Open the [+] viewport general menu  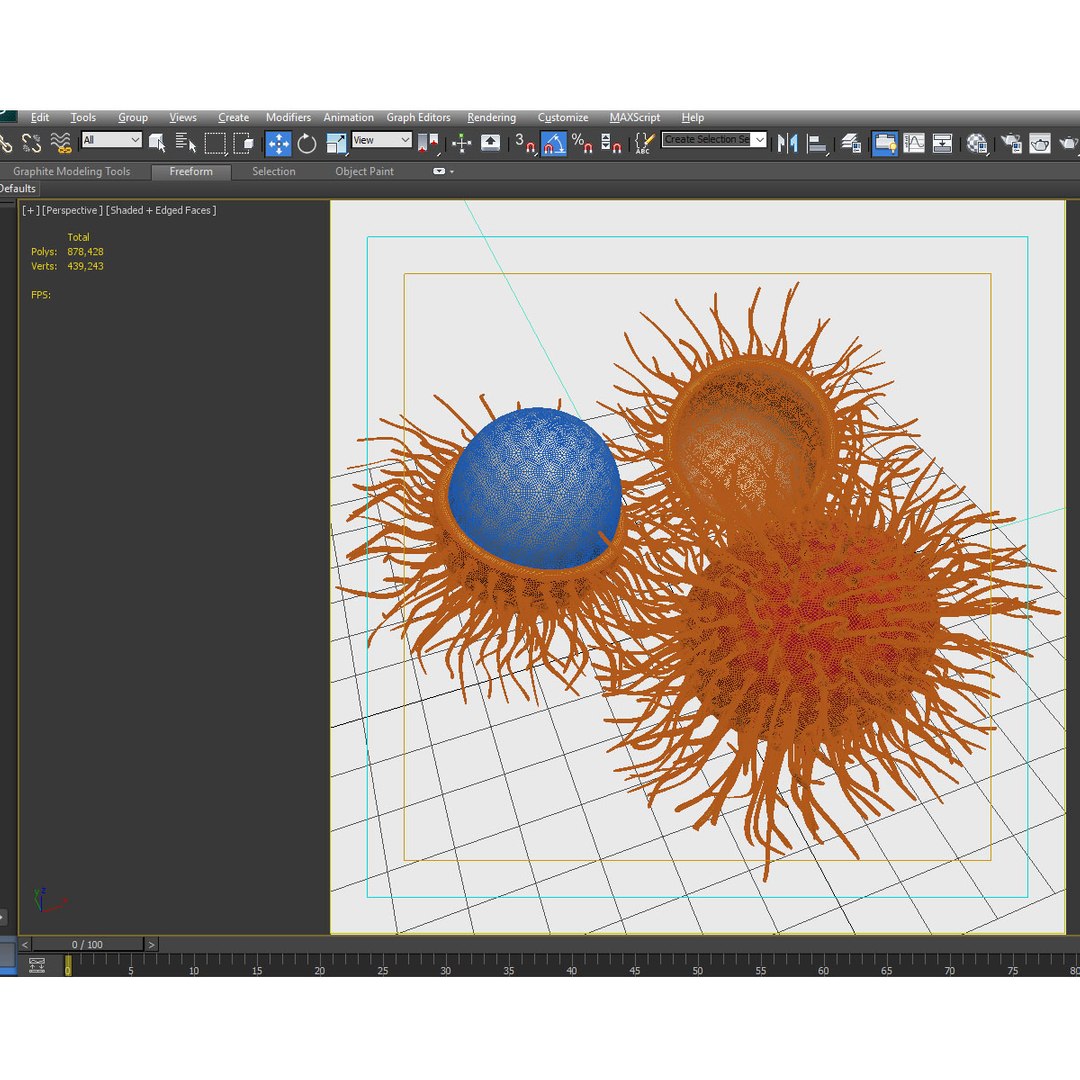pos(30,210)
